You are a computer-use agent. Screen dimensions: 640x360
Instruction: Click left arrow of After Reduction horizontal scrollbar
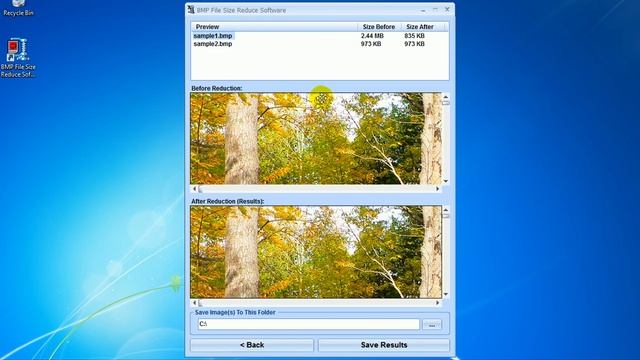(194, 303)
